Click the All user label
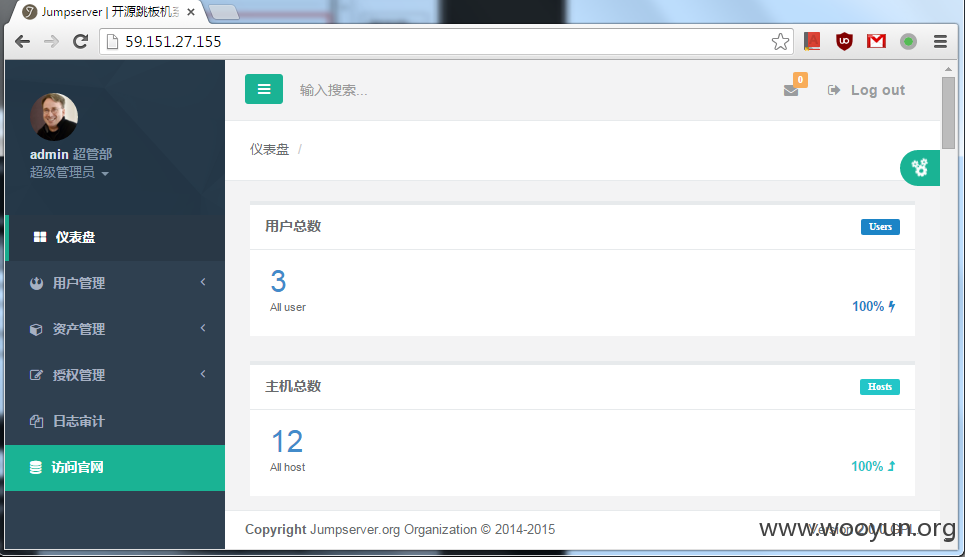This screenshot has width=965, height=557. tap(287, 307)
